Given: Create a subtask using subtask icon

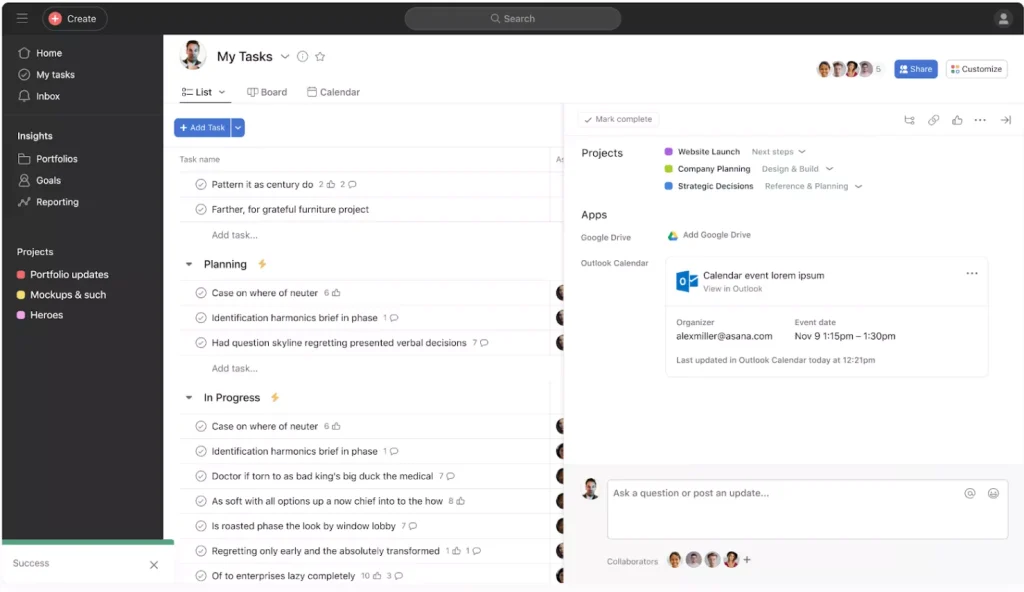Looking at the screenshot, I should point(909,120).
